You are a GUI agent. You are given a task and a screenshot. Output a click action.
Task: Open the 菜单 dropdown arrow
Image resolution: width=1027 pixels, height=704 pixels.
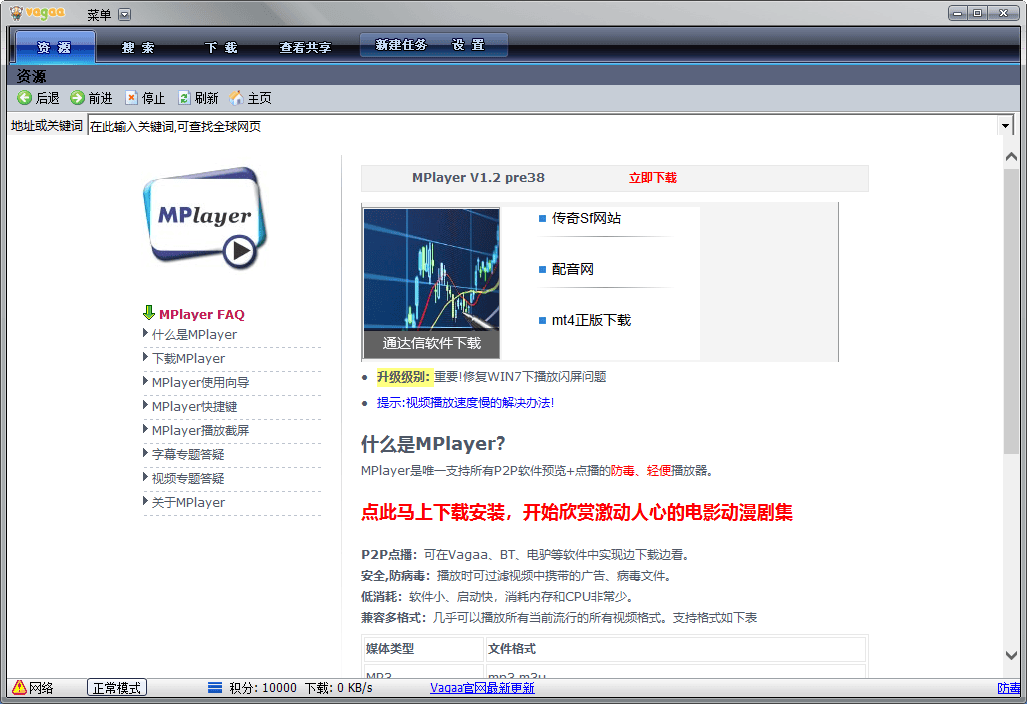tap(124, 14)
